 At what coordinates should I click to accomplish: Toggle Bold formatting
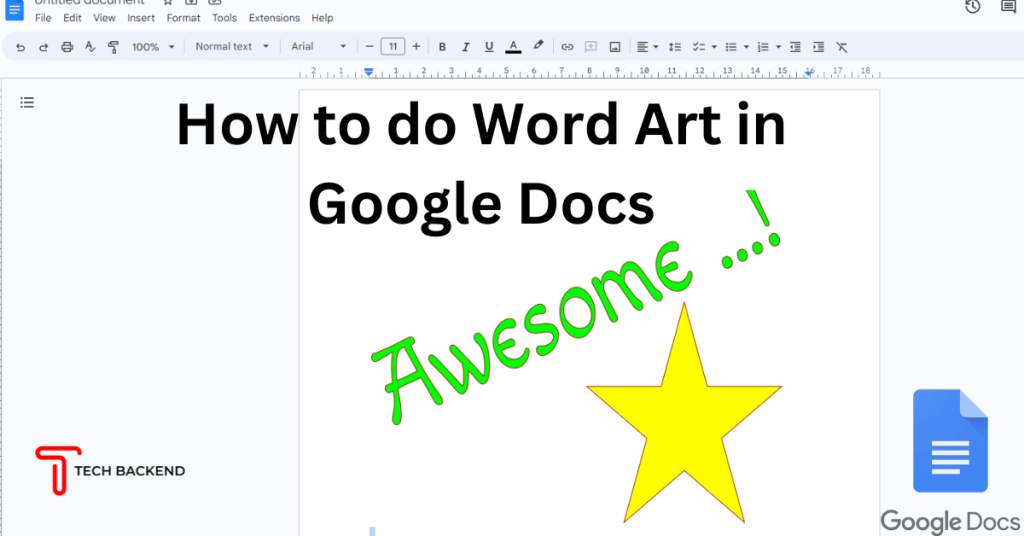442,47
